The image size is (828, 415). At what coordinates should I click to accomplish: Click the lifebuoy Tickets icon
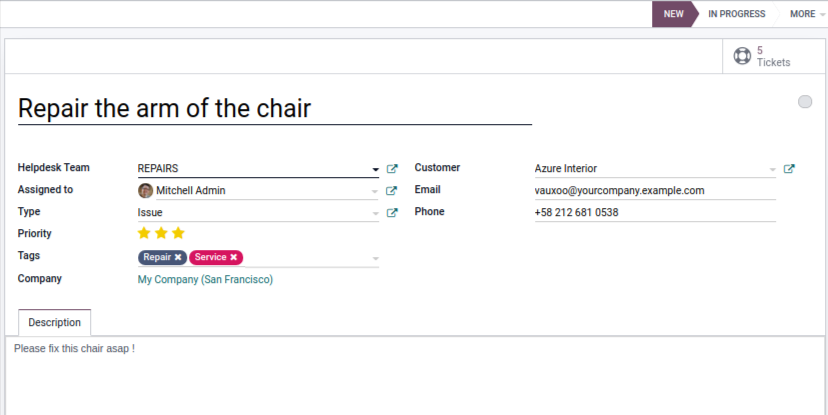[742, 56]
